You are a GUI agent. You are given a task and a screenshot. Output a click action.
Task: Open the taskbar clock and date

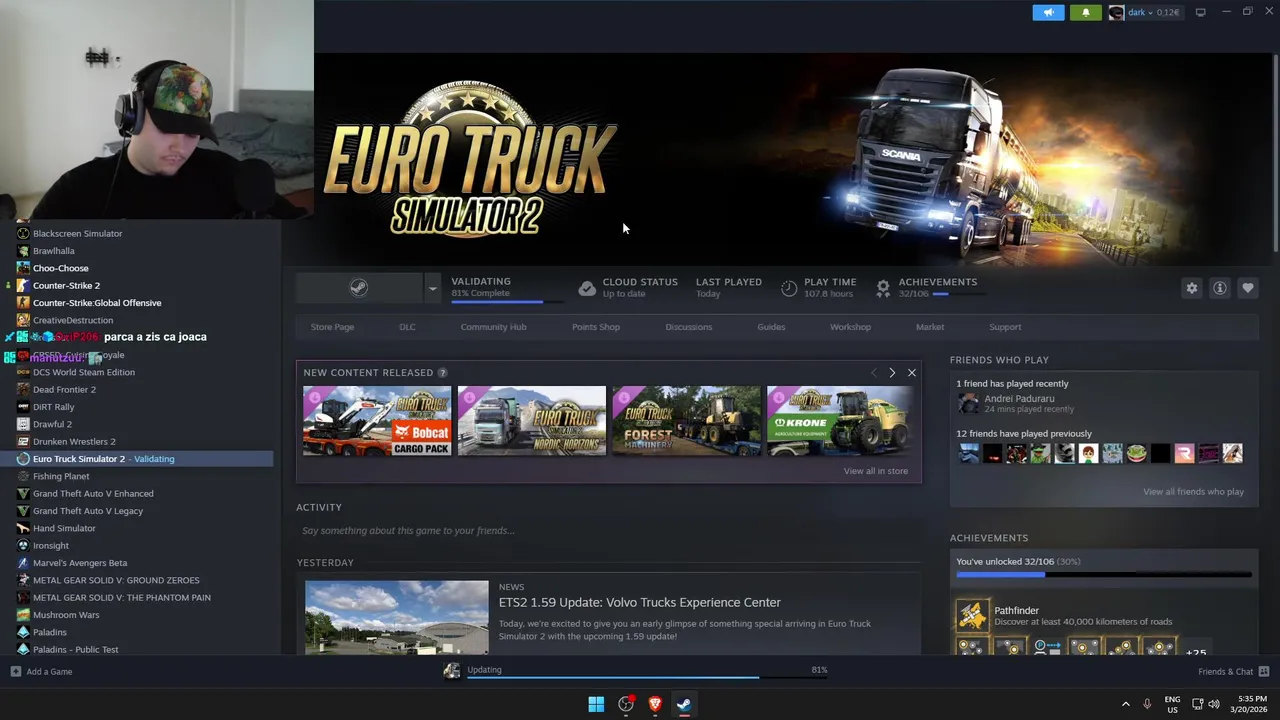pos(1251,704)
